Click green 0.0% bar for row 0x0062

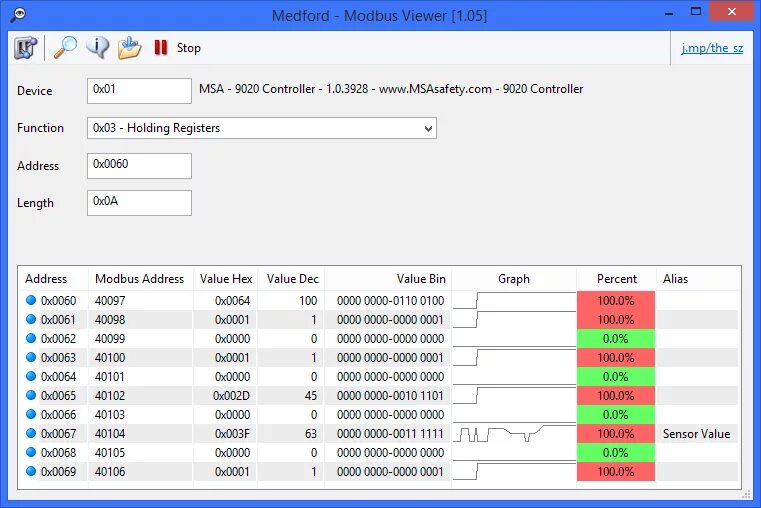616,339
